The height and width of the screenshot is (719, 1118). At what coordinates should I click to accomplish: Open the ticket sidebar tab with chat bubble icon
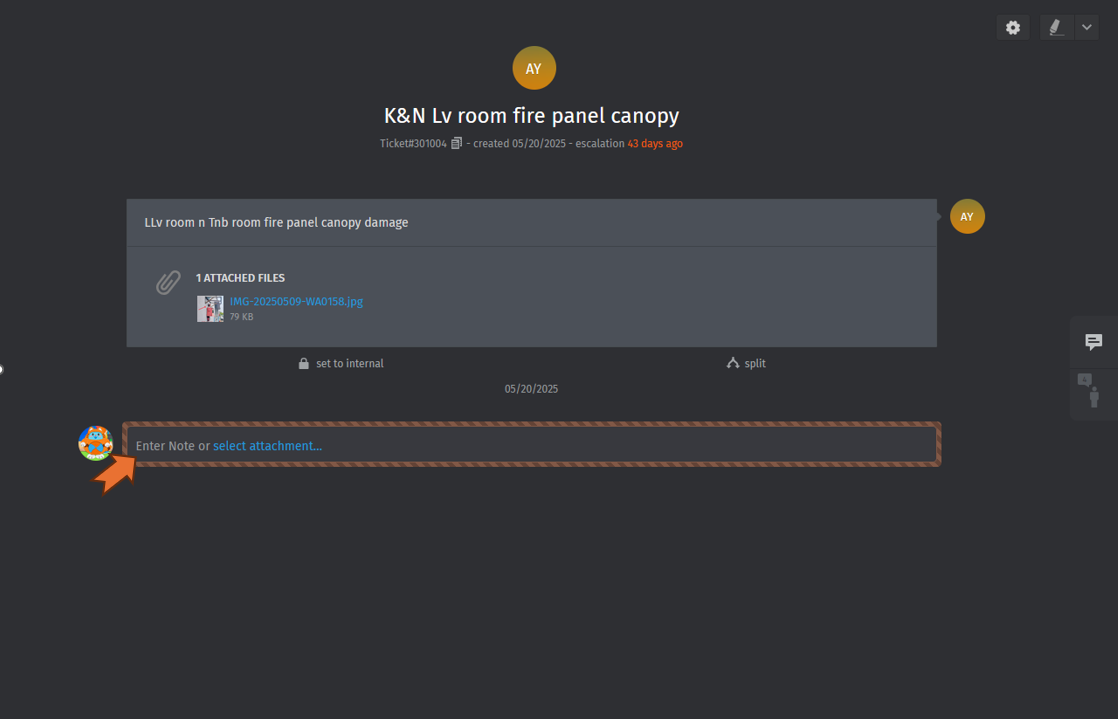1094,342
